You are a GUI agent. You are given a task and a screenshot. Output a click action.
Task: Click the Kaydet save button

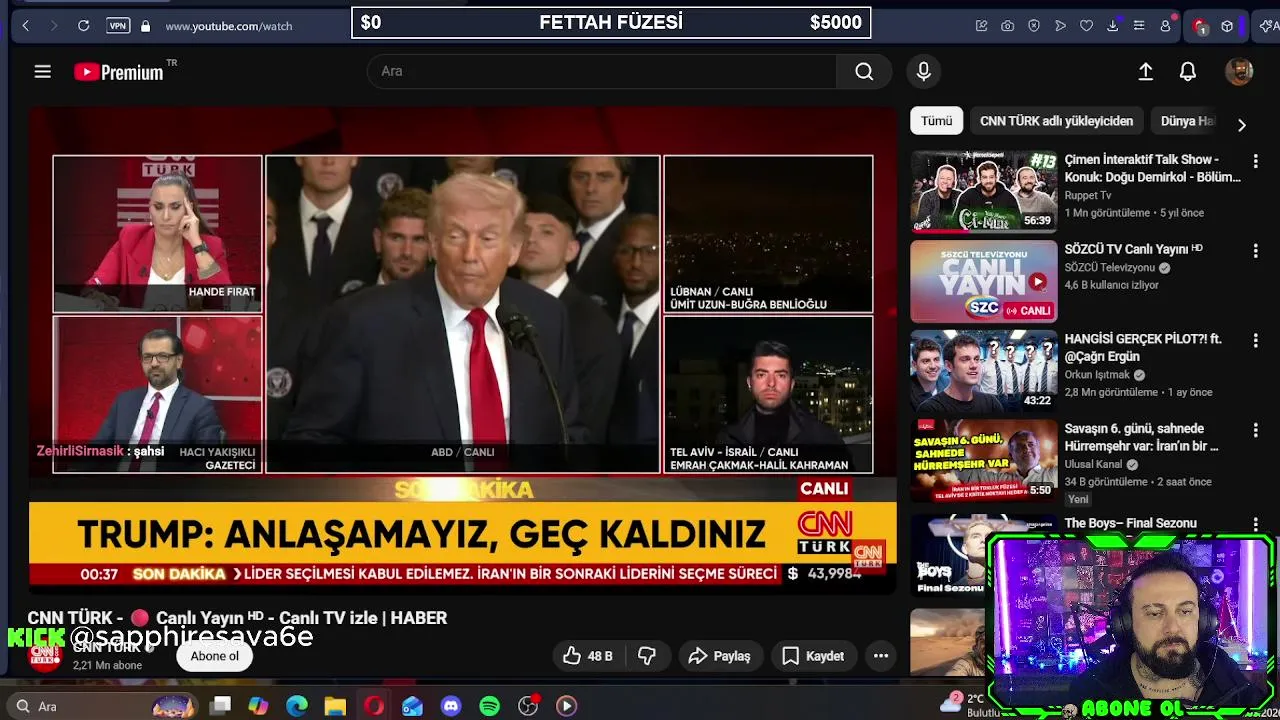click(x=813, y=656)
